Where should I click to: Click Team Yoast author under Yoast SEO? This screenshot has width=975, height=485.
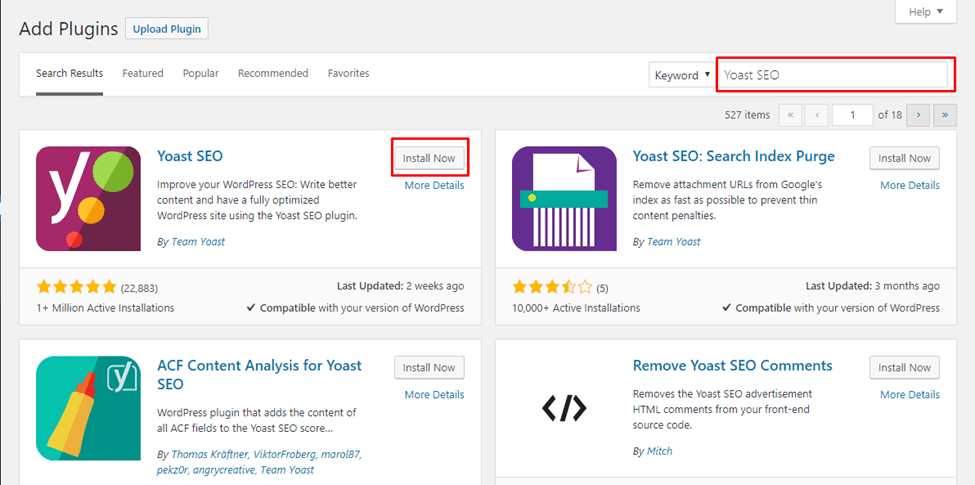[x=198, y=242]
